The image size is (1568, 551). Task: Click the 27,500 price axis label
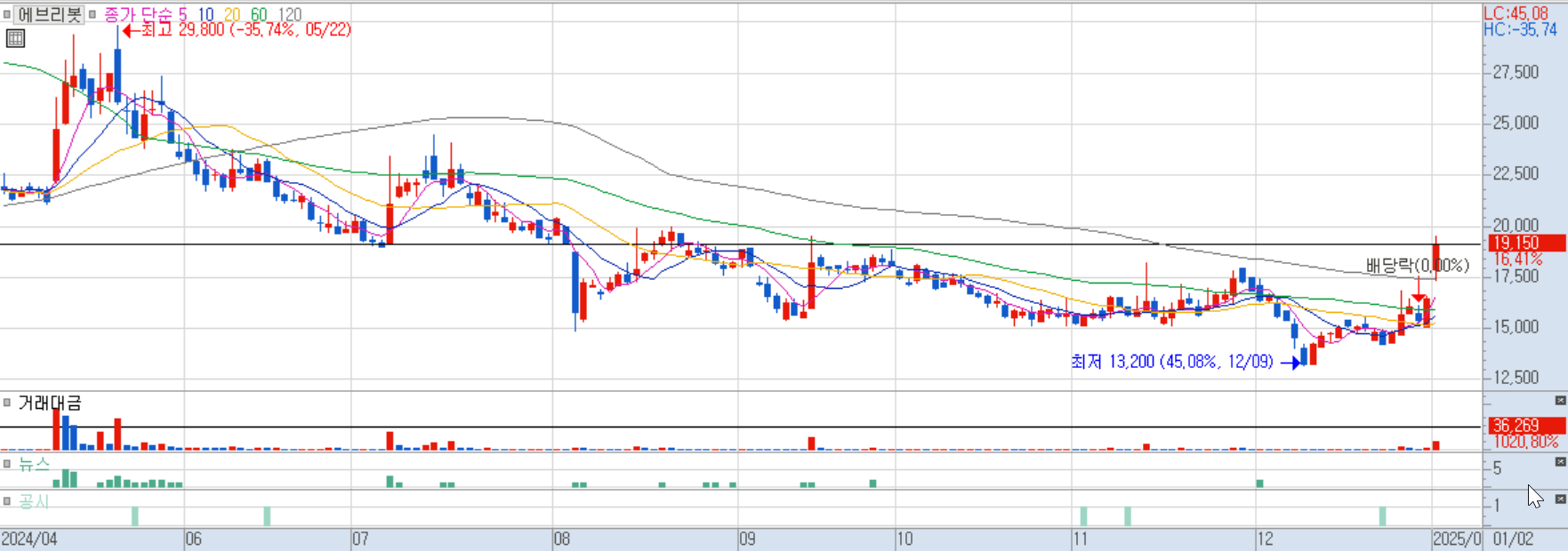[1516, 72]
